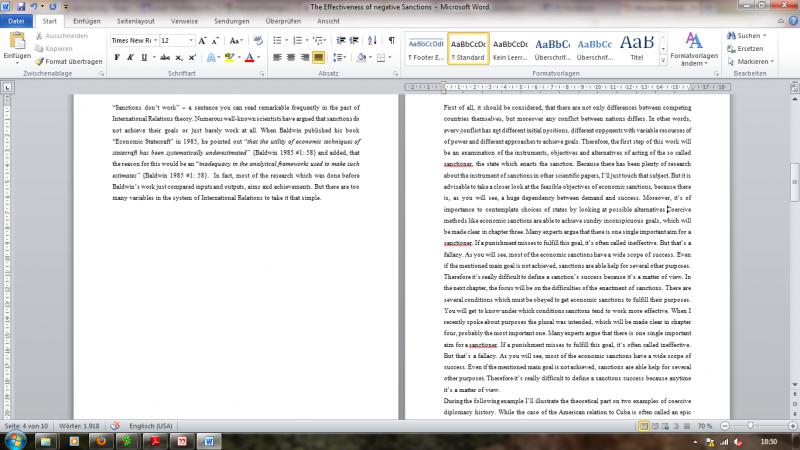Switch to the Einfügen ribbon tab

[87, 20]
